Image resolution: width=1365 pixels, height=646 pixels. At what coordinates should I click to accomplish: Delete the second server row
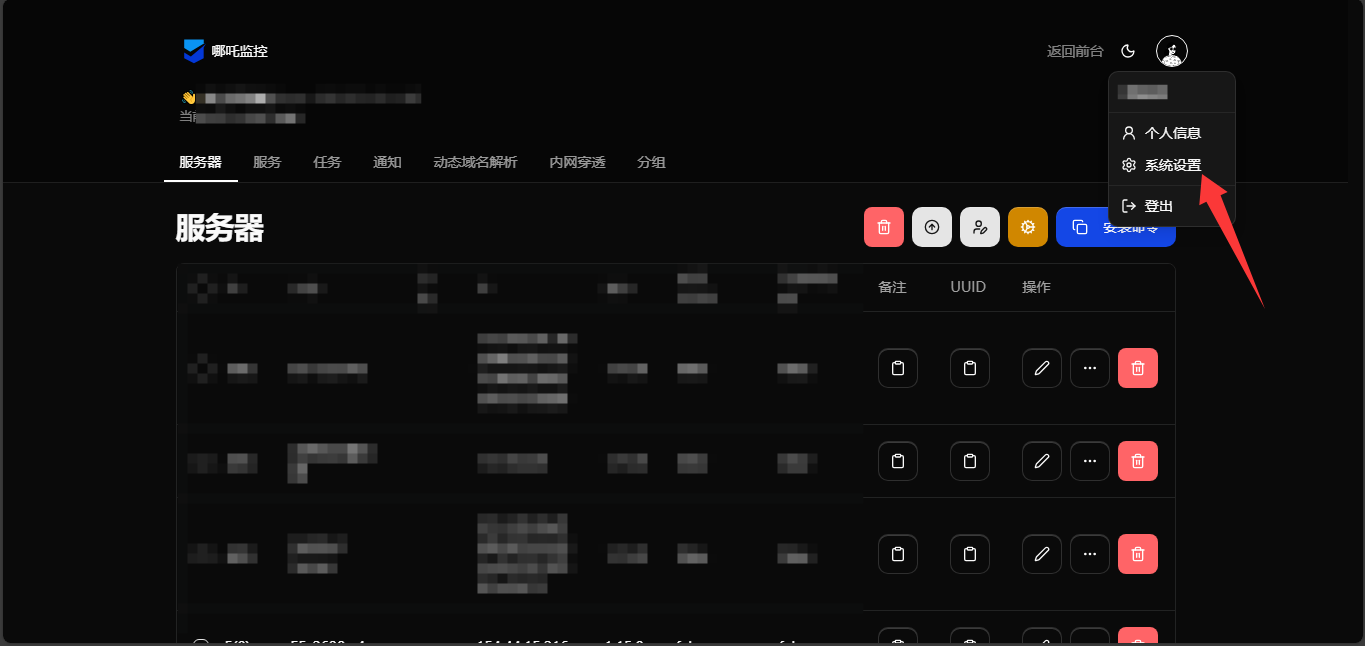coord(1137,461)
